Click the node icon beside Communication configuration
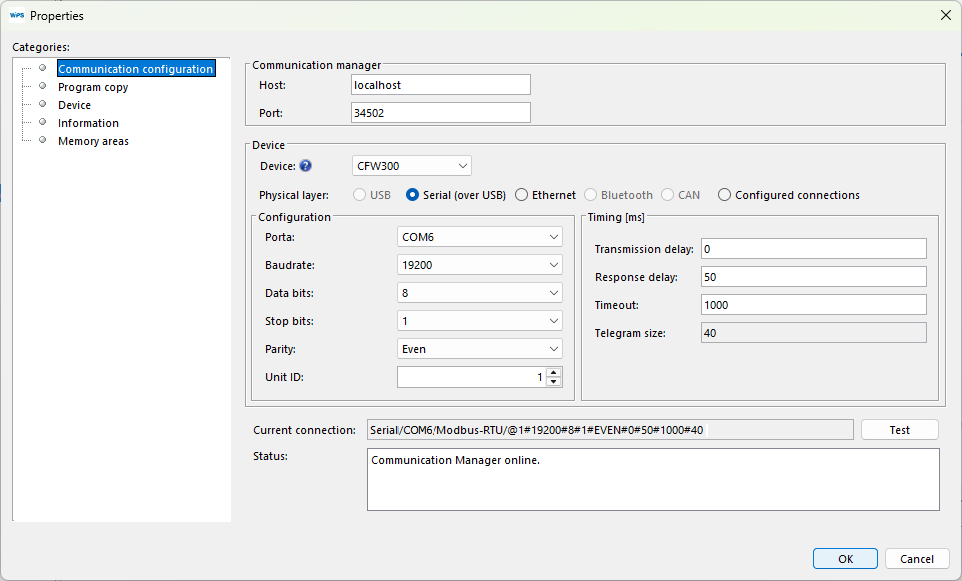 (x=42, y=68)
